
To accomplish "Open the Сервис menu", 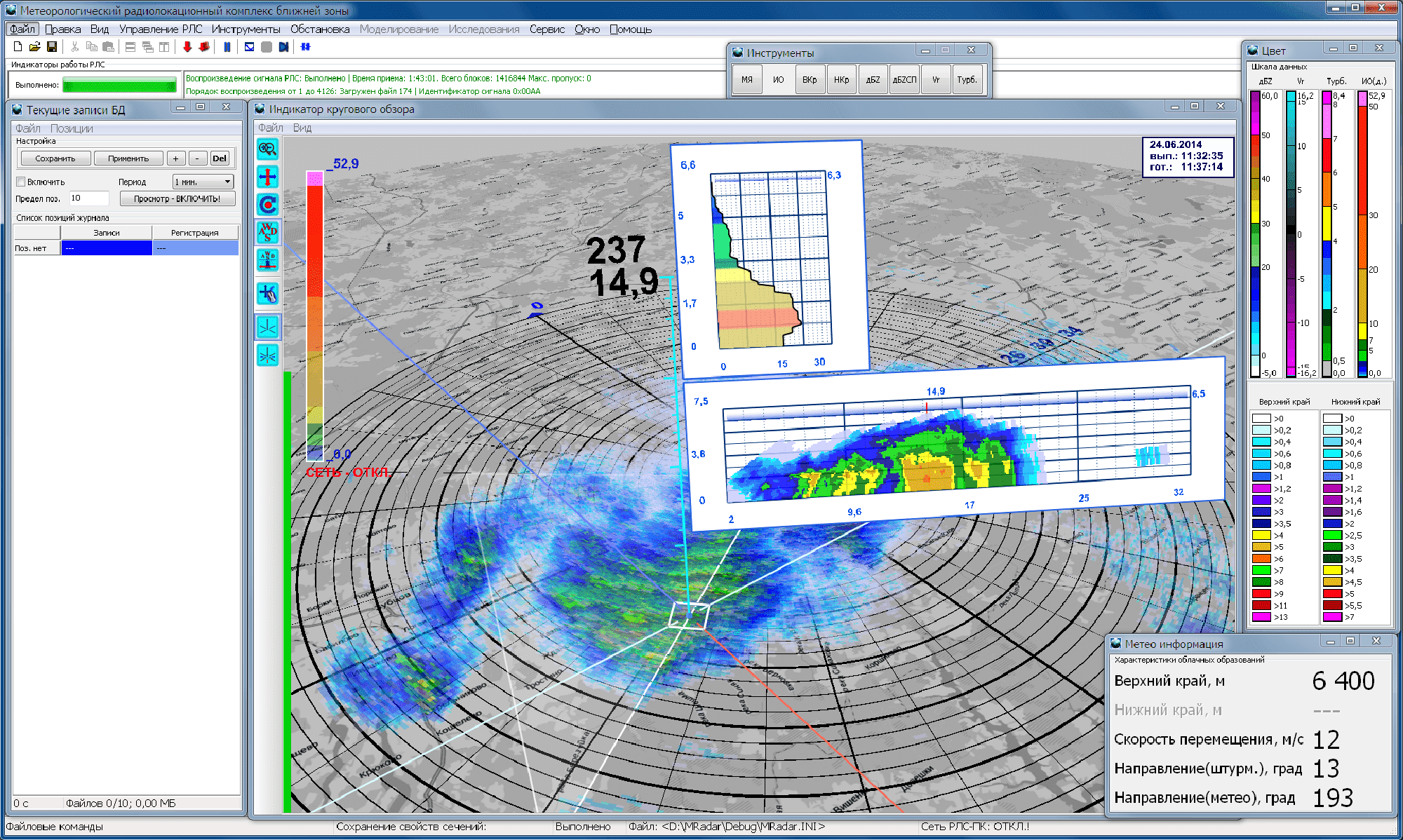I will click(547, 29).
